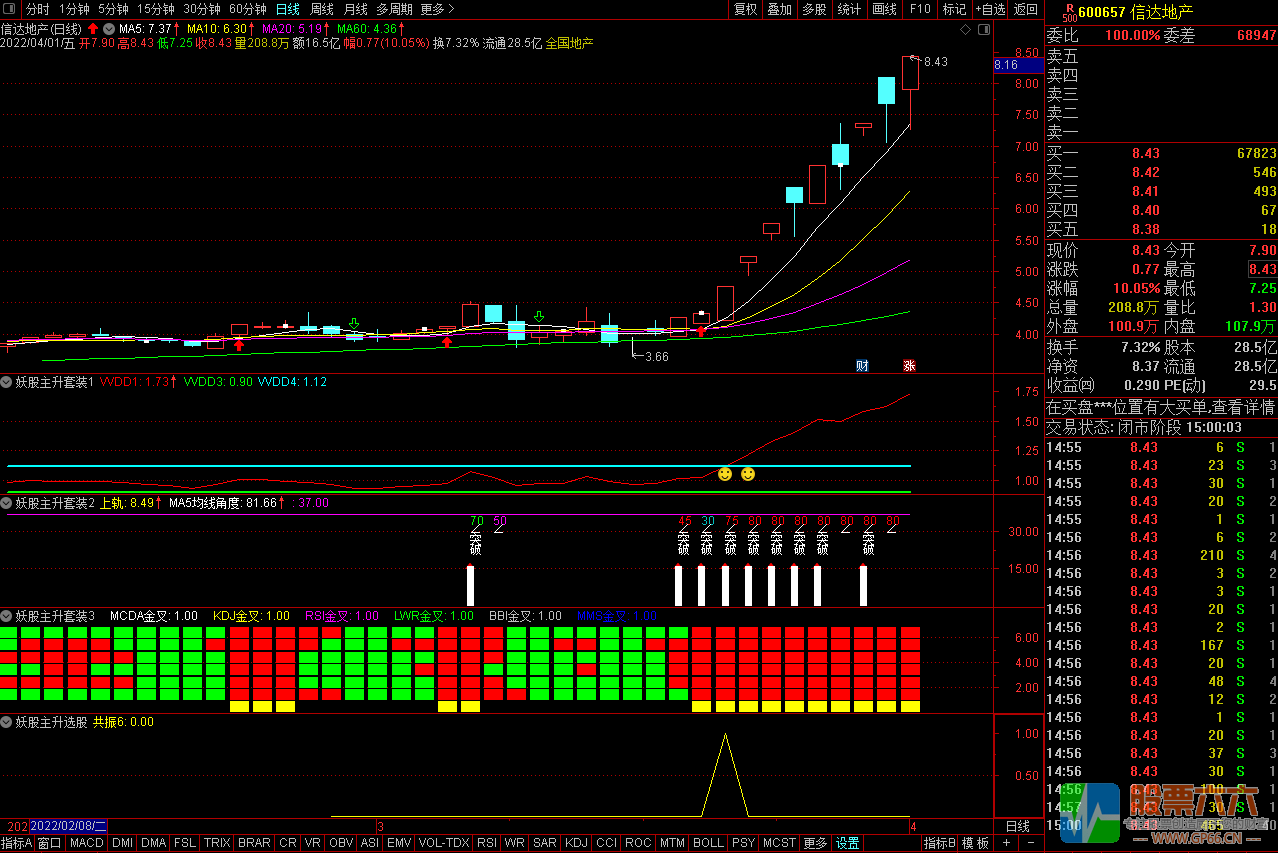Open the 指标B selector
Screen dimensions: 1278x853
[940, 843]
